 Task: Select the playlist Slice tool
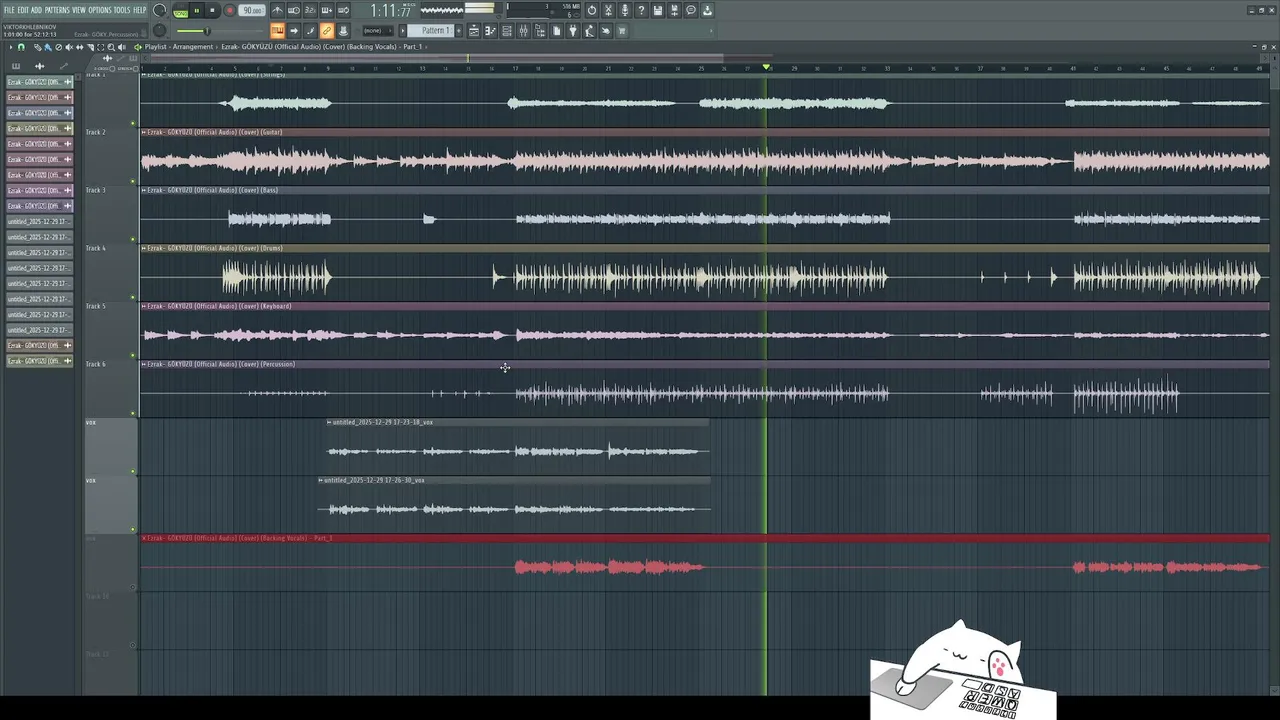point(90,47)
